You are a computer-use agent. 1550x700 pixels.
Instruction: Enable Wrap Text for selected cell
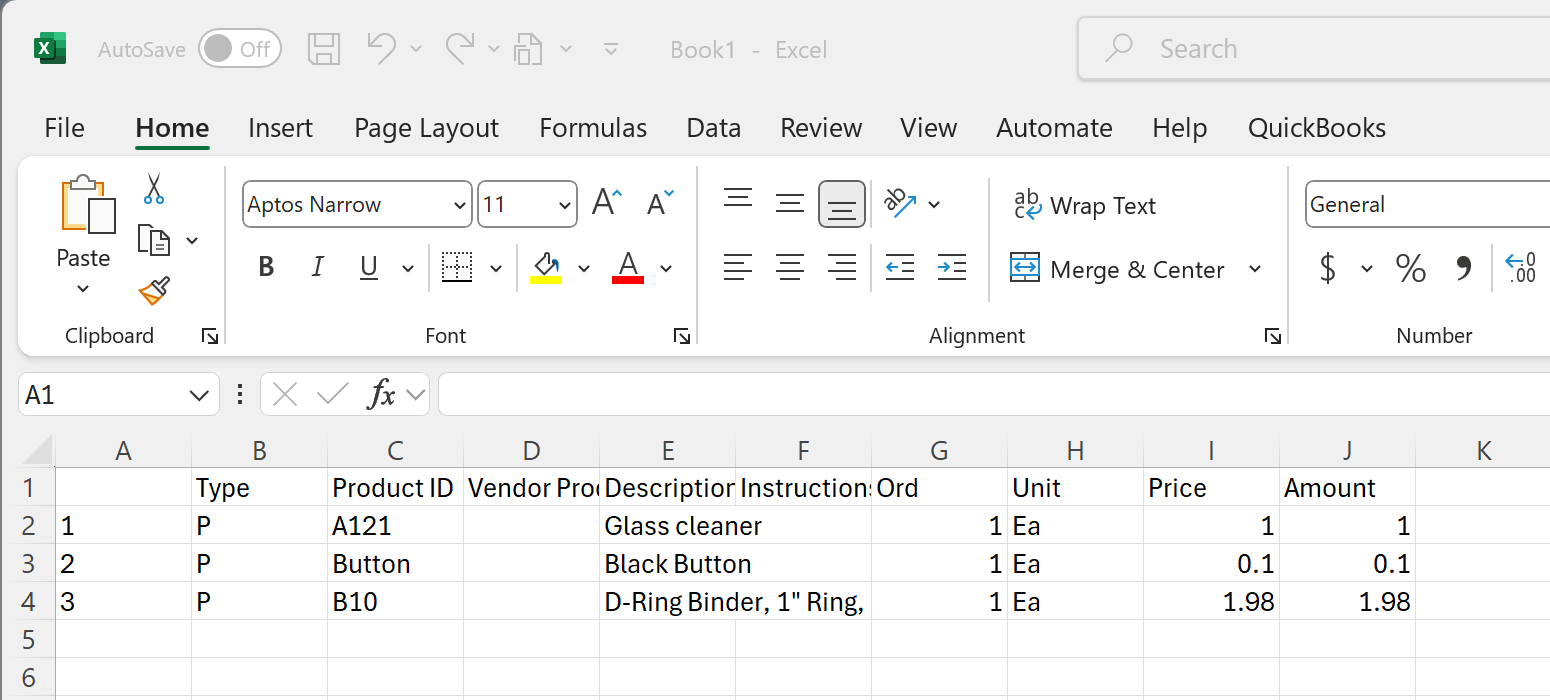[x=1085, y=205]
